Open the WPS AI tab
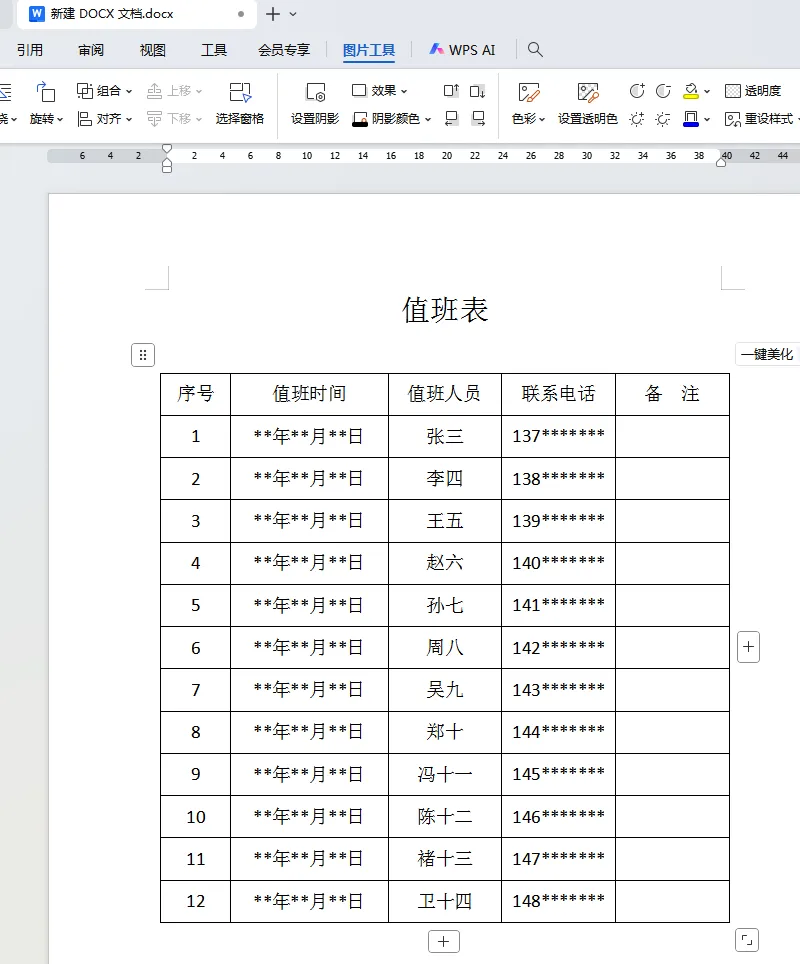 pyautogui.click(x=462, y=50)
